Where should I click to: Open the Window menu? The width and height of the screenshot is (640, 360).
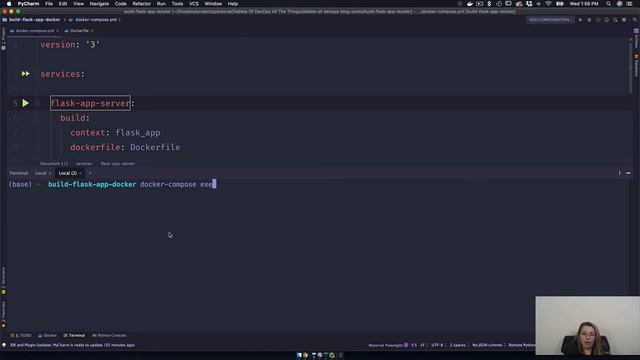(x=213, y=4)
